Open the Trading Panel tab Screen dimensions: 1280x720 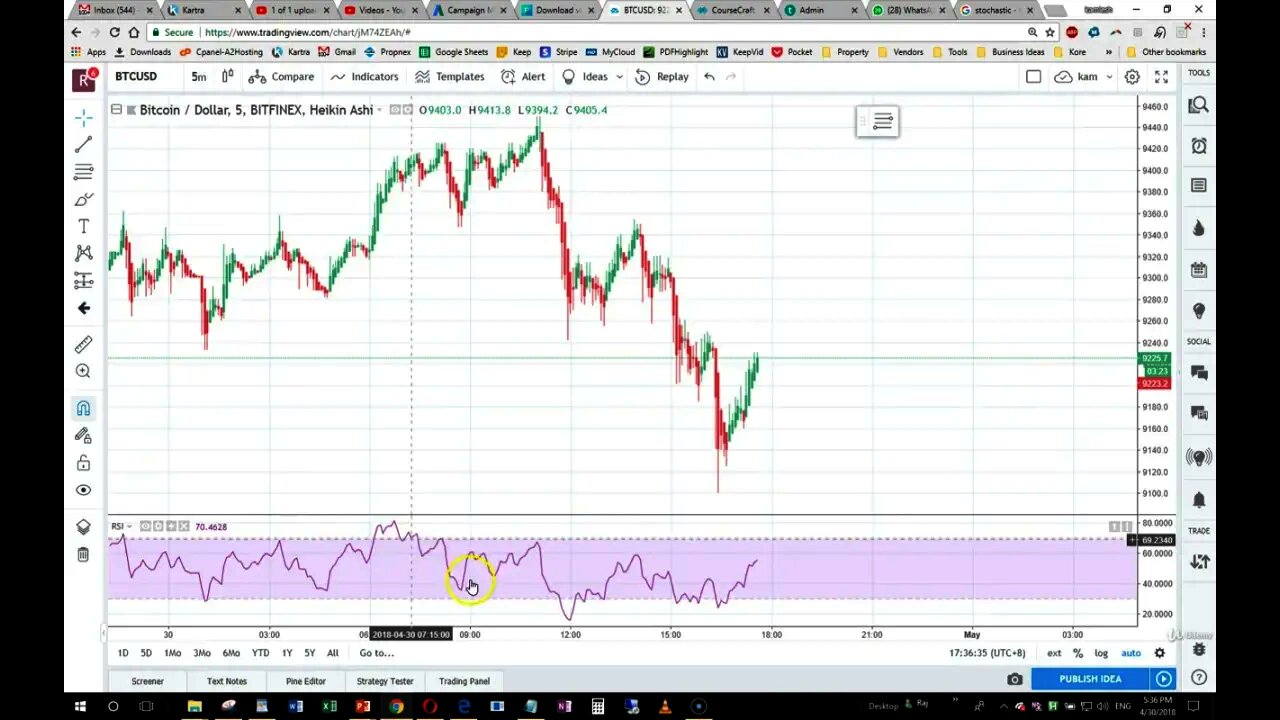click(464, 681)
